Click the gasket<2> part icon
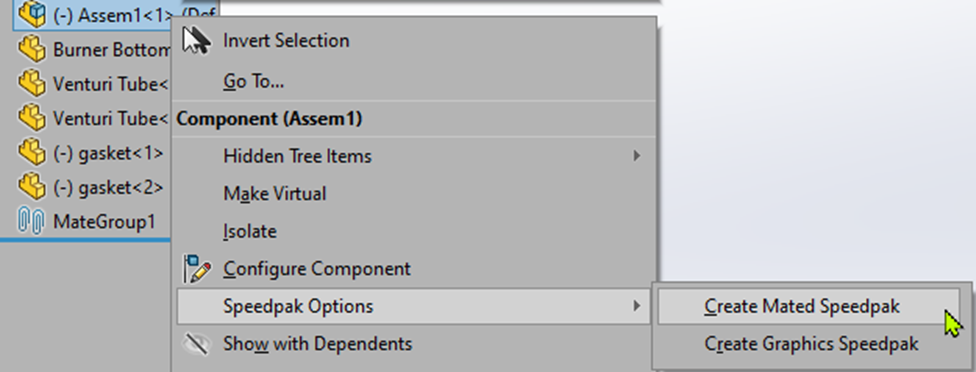This screenshot has width=976, height=372. [32, 187]
